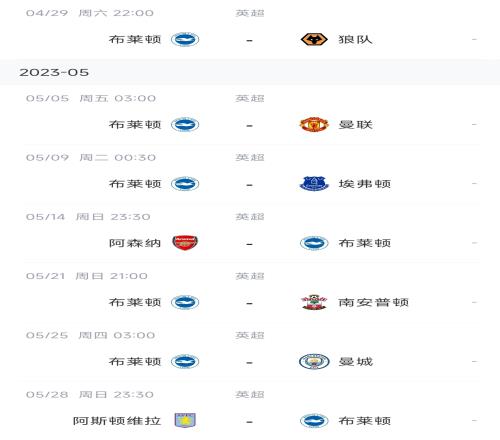Select the 阿森纳 team name
Image resolution: width=500 pixels, height=440 pixels.
click(x=135, y=243)
